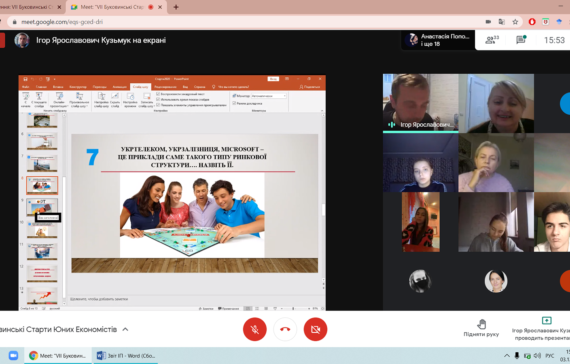This screenshot has height=364, width=570.
Task: Raise hand with Підняти руку button
Action: point(481,328)
